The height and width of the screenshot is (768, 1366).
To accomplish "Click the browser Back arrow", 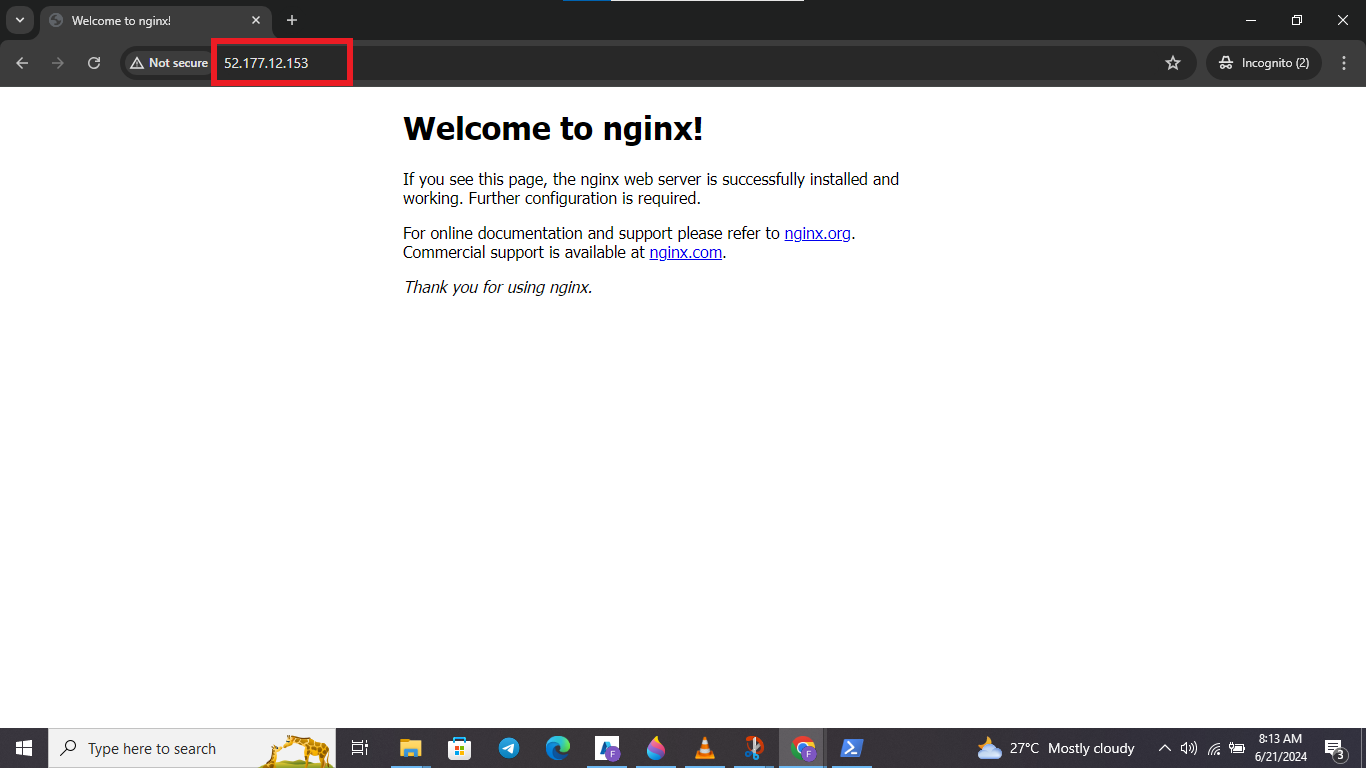I will pos(22,63).
